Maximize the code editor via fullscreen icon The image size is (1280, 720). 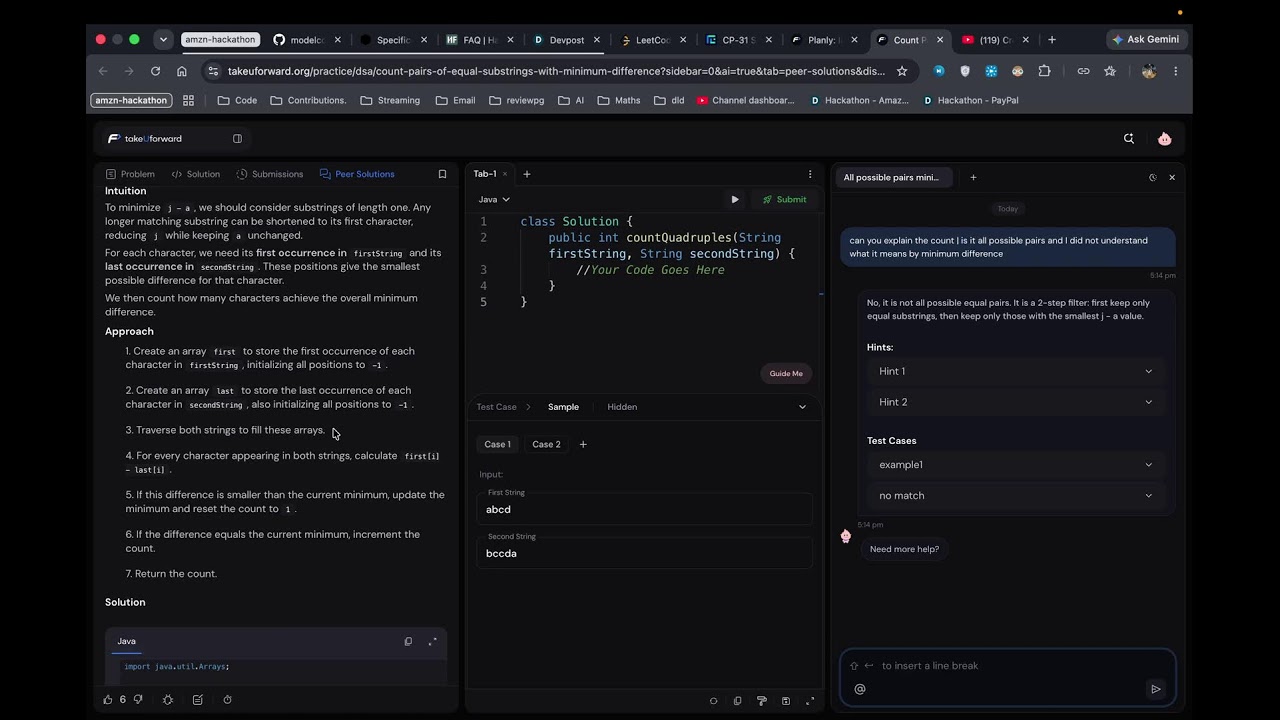coord(810,701)
